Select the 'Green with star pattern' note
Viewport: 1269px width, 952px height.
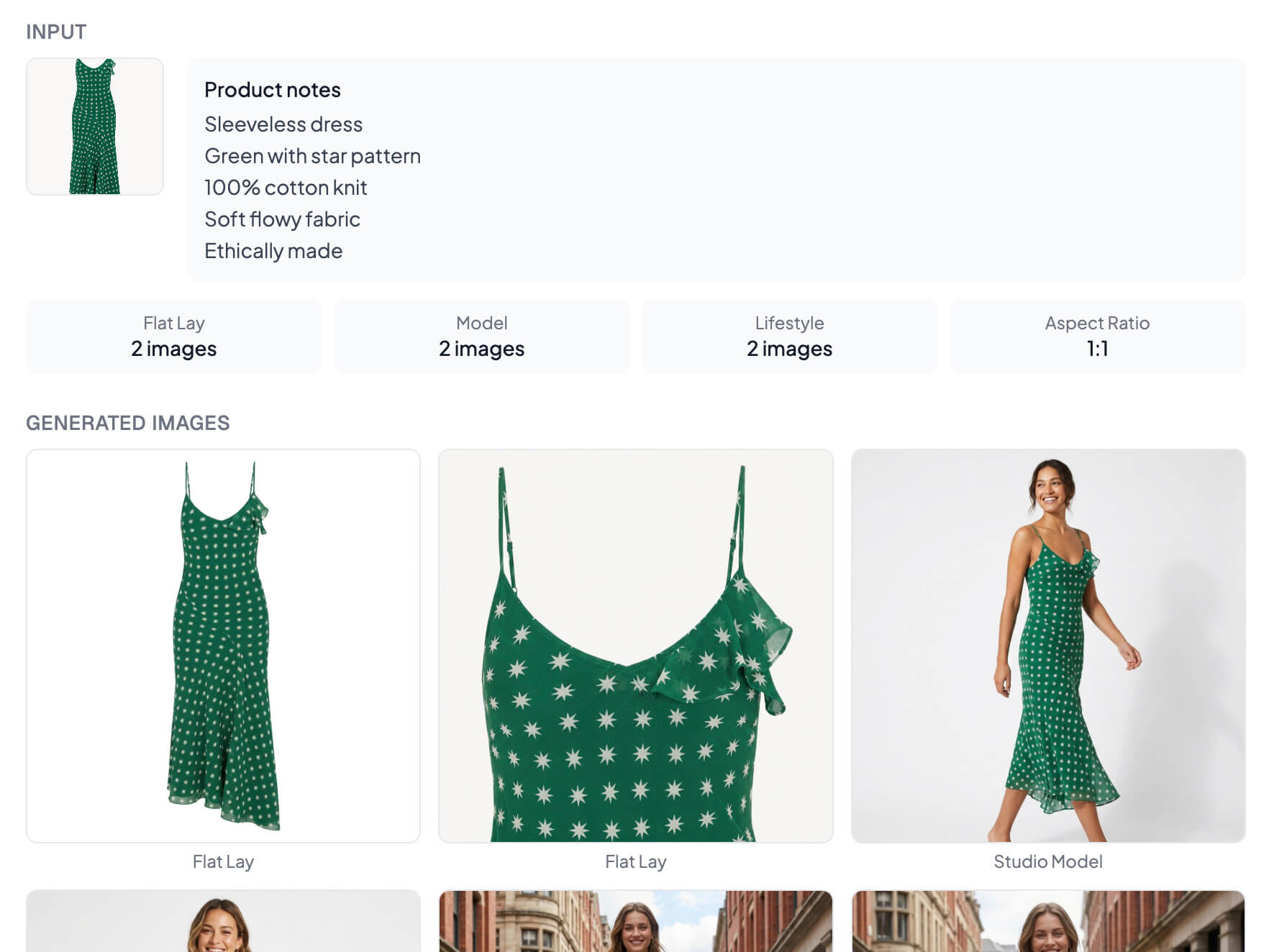coord(312,156)
